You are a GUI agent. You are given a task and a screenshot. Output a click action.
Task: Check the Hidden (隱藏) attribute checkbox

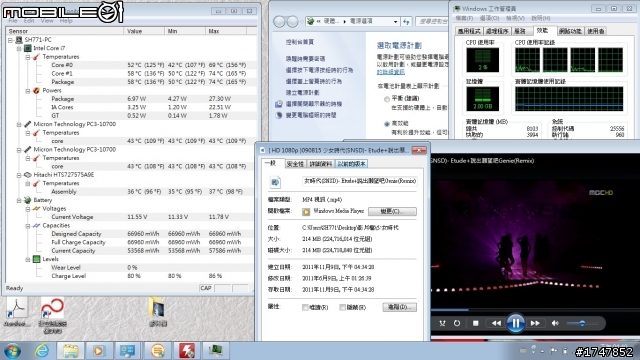(x=342, y=307)
